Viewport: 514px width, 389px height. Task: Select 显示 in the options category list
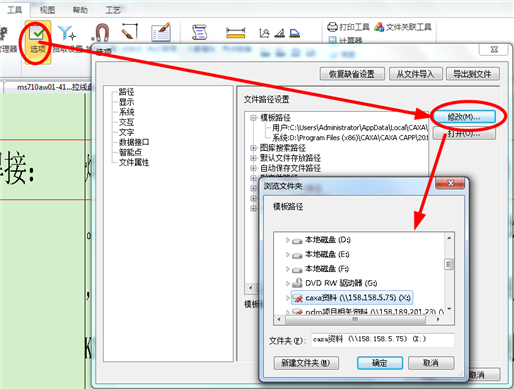point(127,102)
